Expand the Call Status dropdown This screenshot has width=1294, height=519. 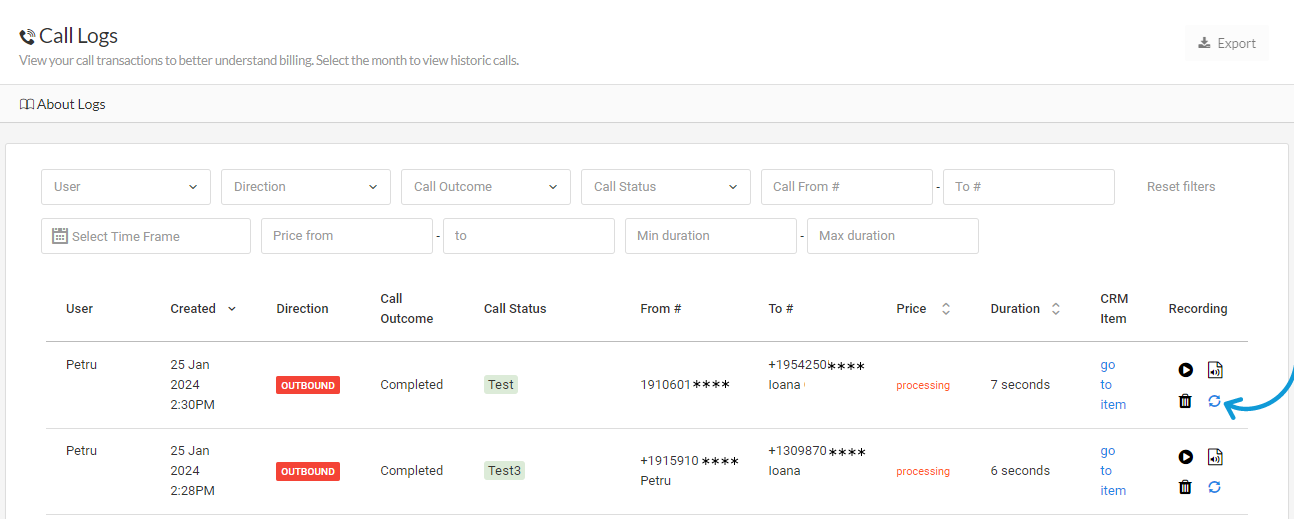click(665, 187)
